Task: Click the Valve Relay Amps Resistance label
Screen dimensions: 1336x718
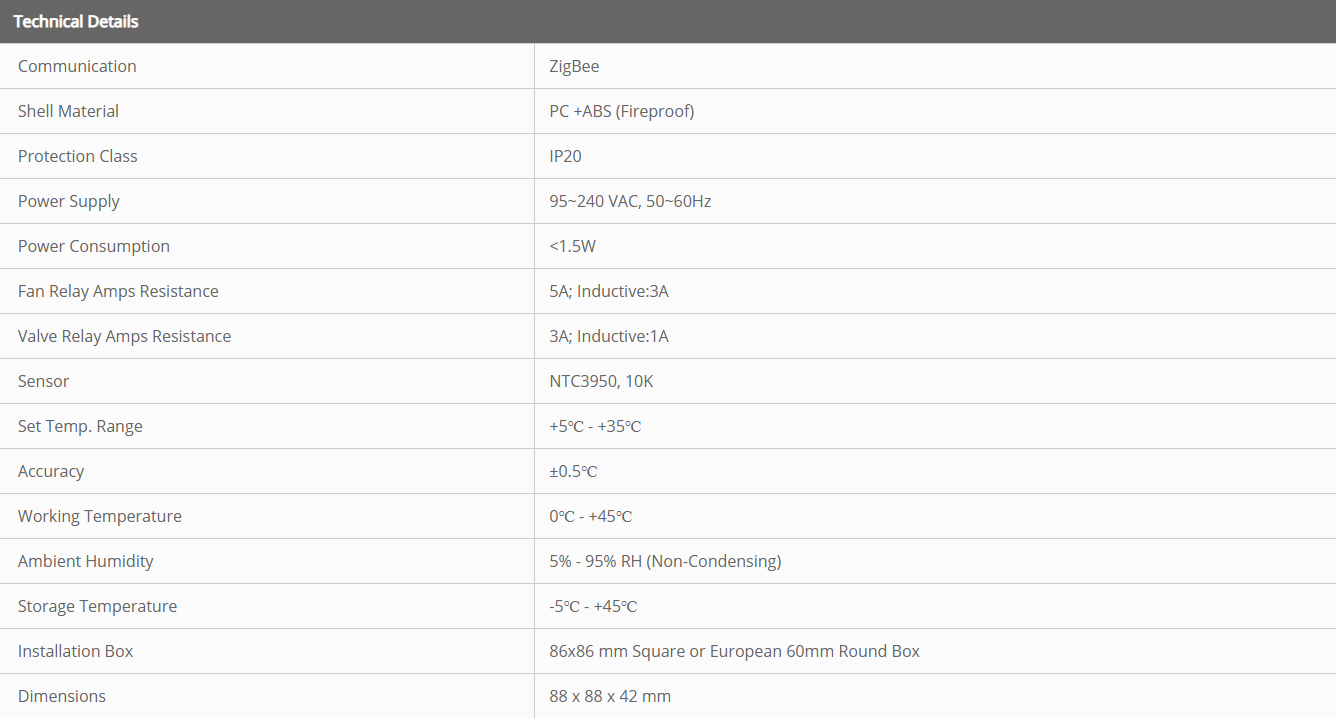Action: [124, 336]
